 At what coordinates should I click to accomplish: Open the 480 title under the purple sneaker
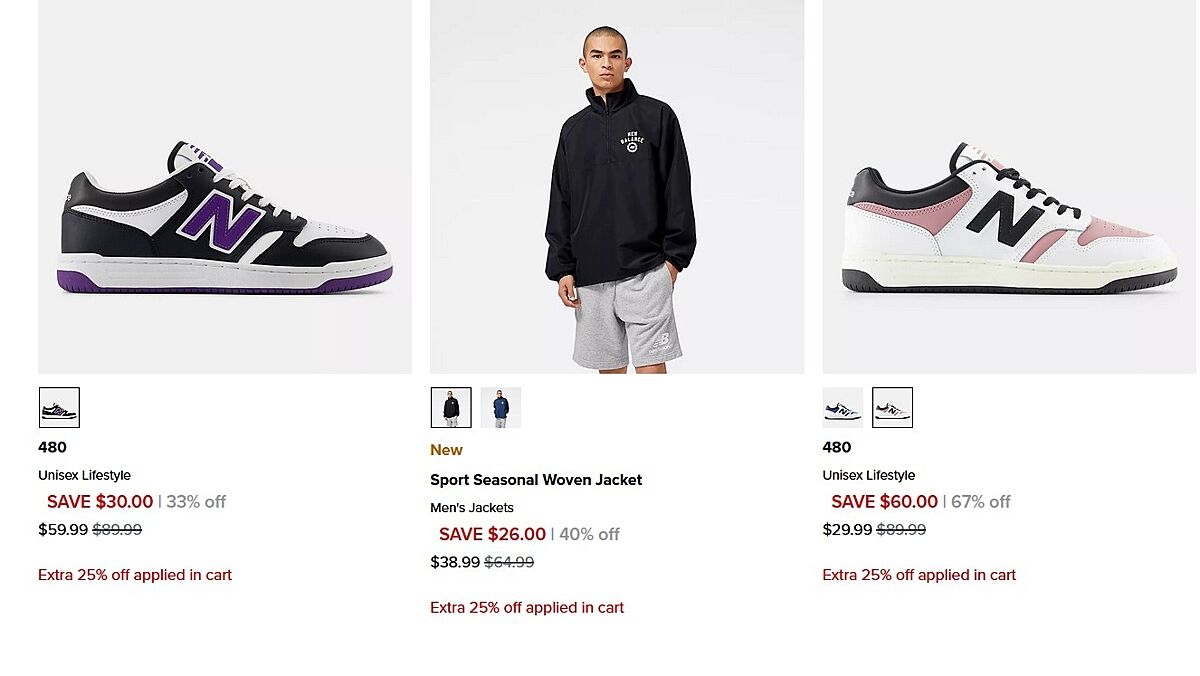tap(52, 447)
